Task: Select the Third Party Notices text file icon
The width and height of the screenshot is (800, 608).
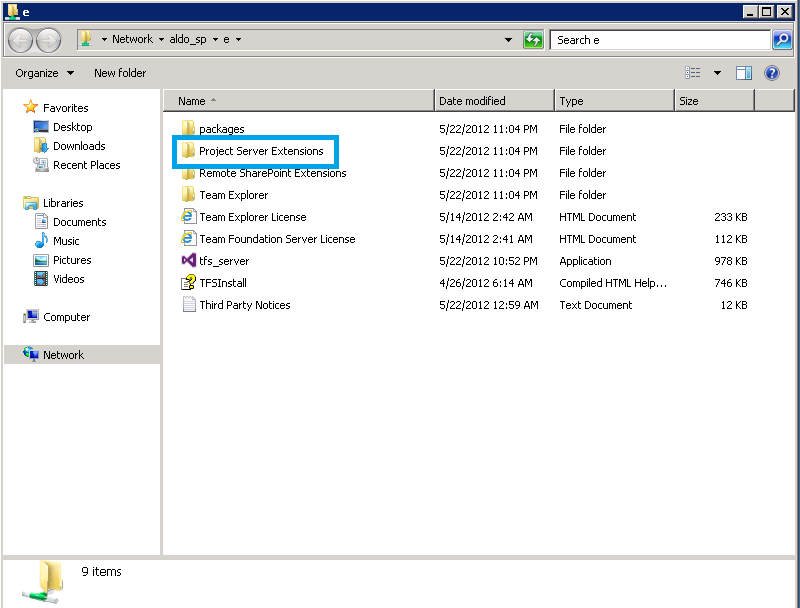Action: [189, 304]
